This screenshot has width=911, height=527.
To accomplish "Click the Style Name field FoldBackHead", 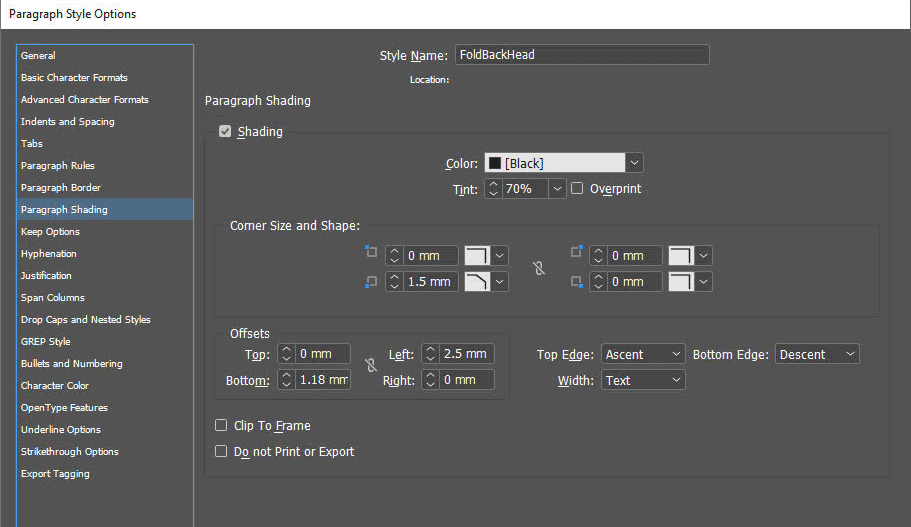I will click(x=582, y=55).
